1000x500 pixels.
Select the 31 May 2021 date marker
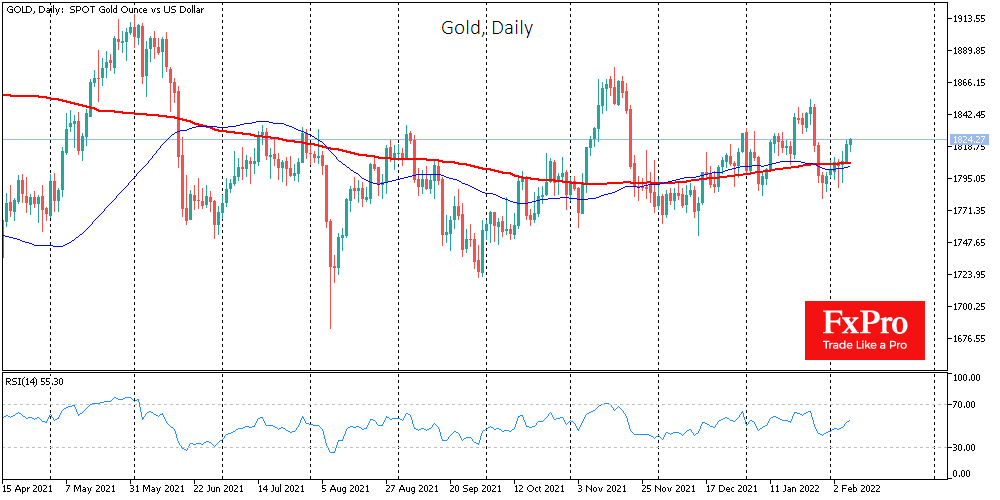pos(158,490)
